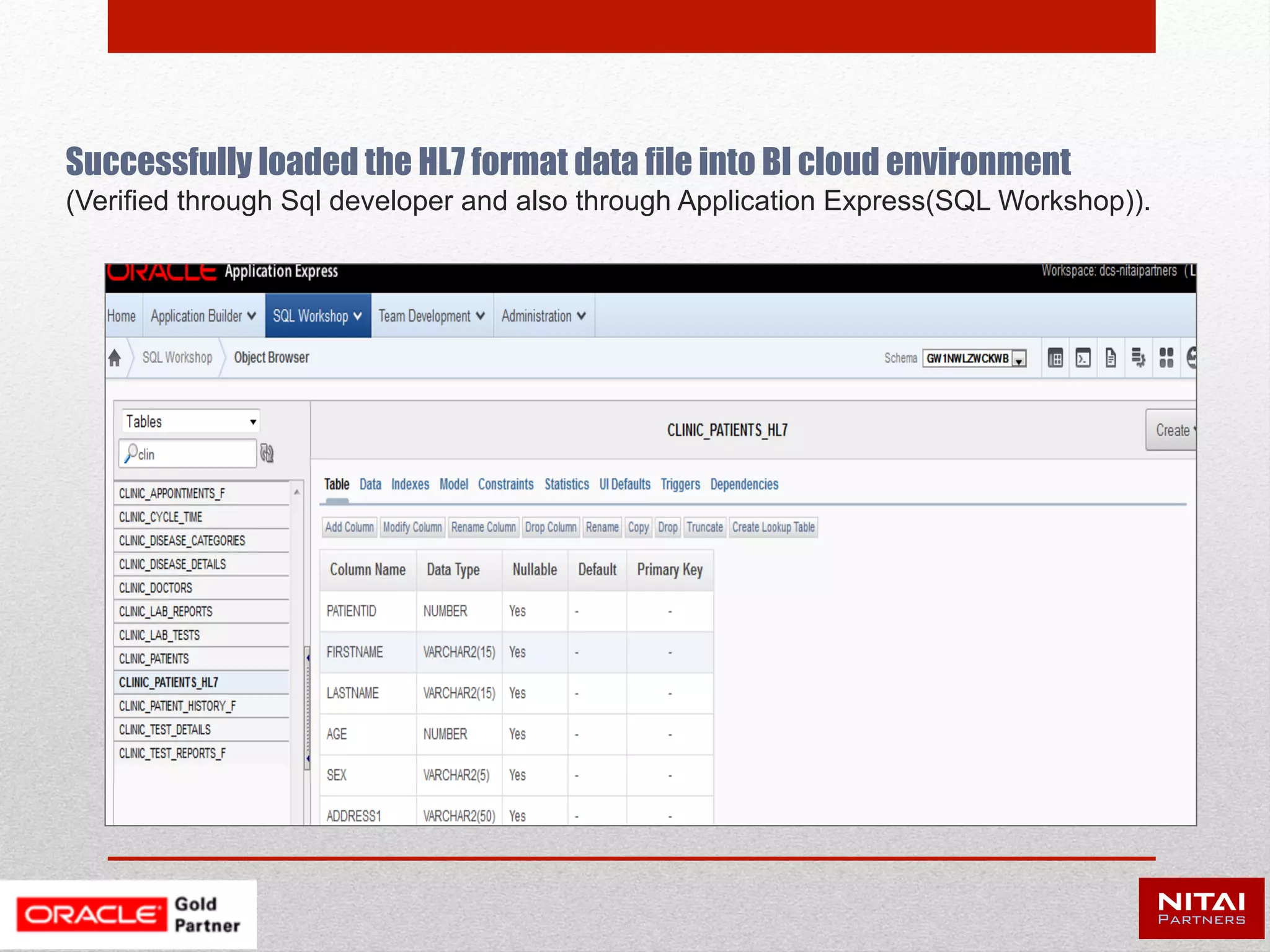
Task: Click the four-squares grid icon
Action: tap(1166, 358)
